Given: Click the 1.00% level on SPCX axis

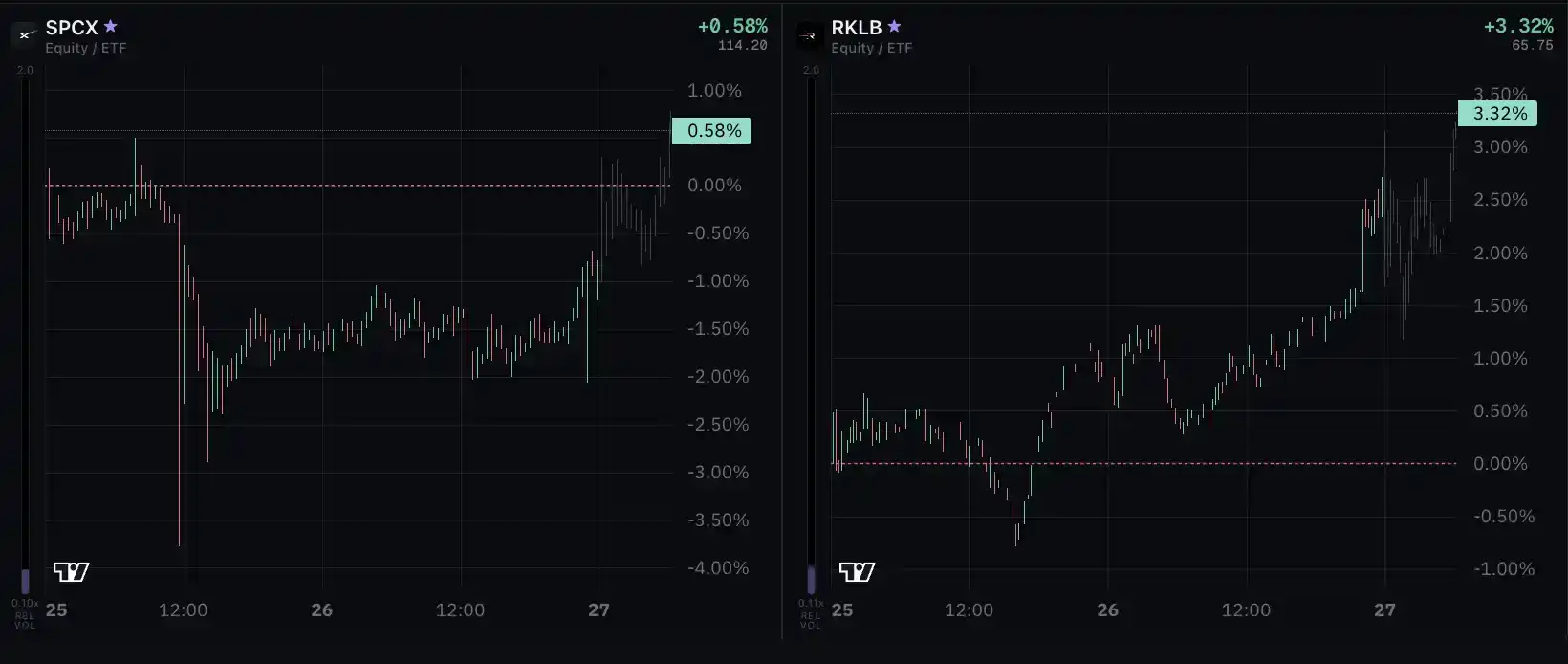Looking at the screenshot, I should (x=714, y=91).
